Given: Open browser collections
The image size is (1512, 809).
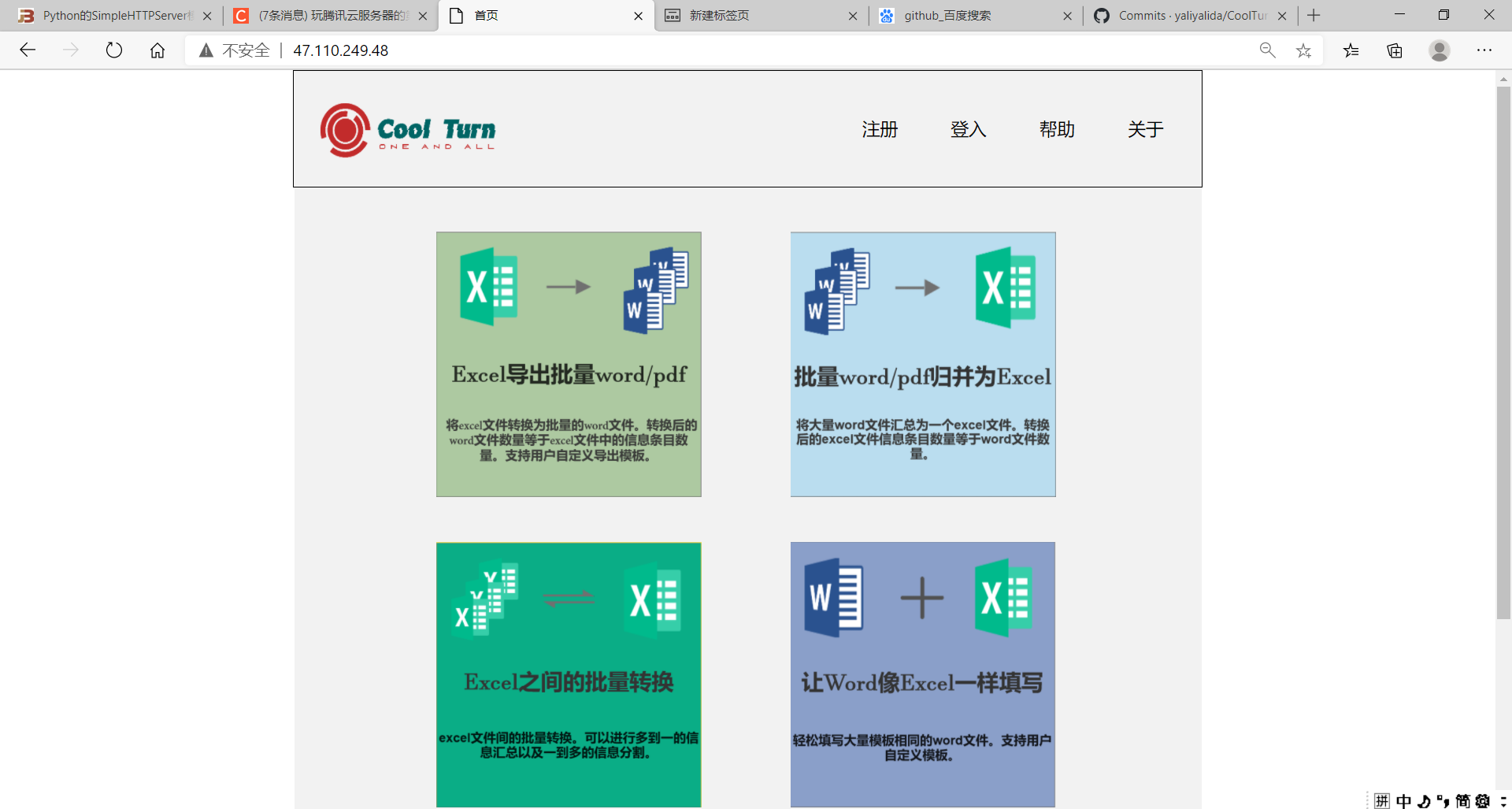Looking at the screenshot, I should (x=1395, y=50).
